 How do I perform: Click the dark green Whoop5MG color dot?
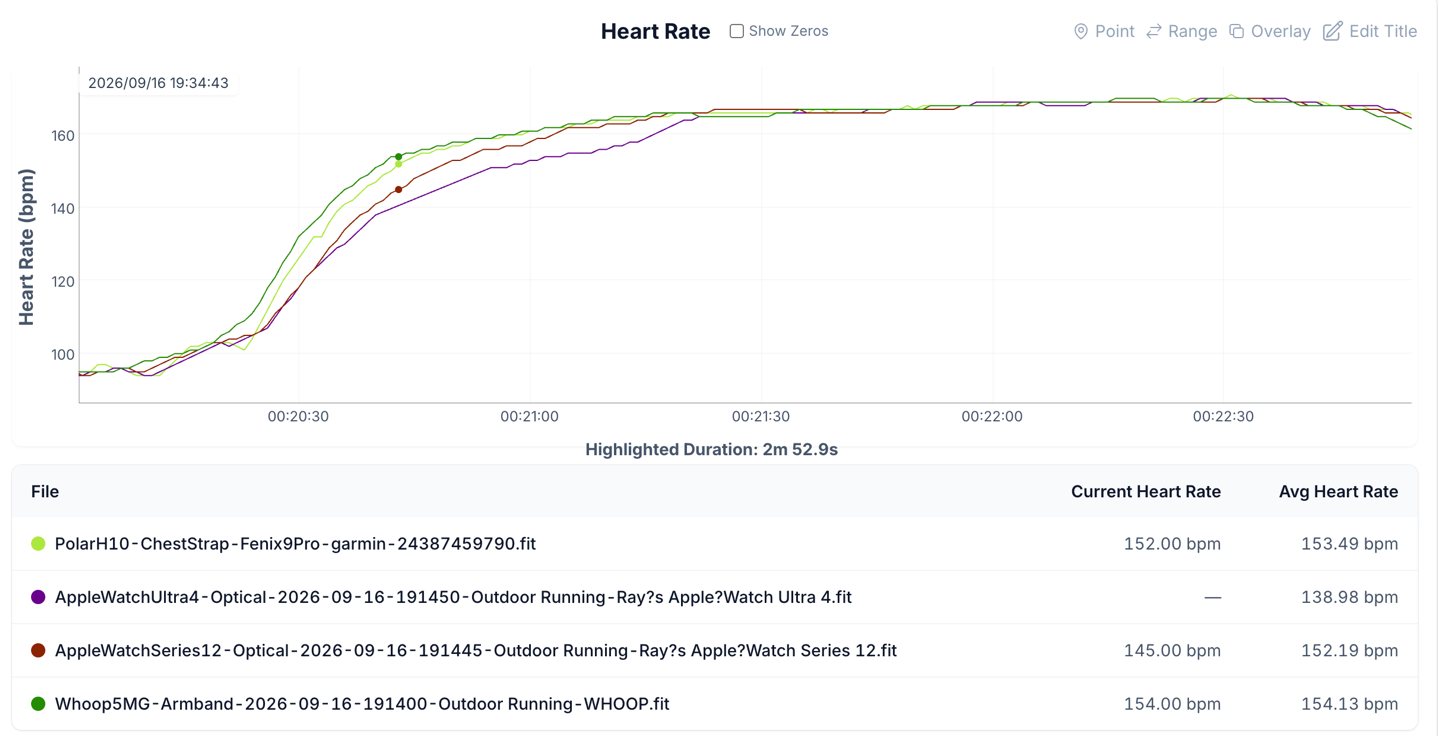[38, 704]
